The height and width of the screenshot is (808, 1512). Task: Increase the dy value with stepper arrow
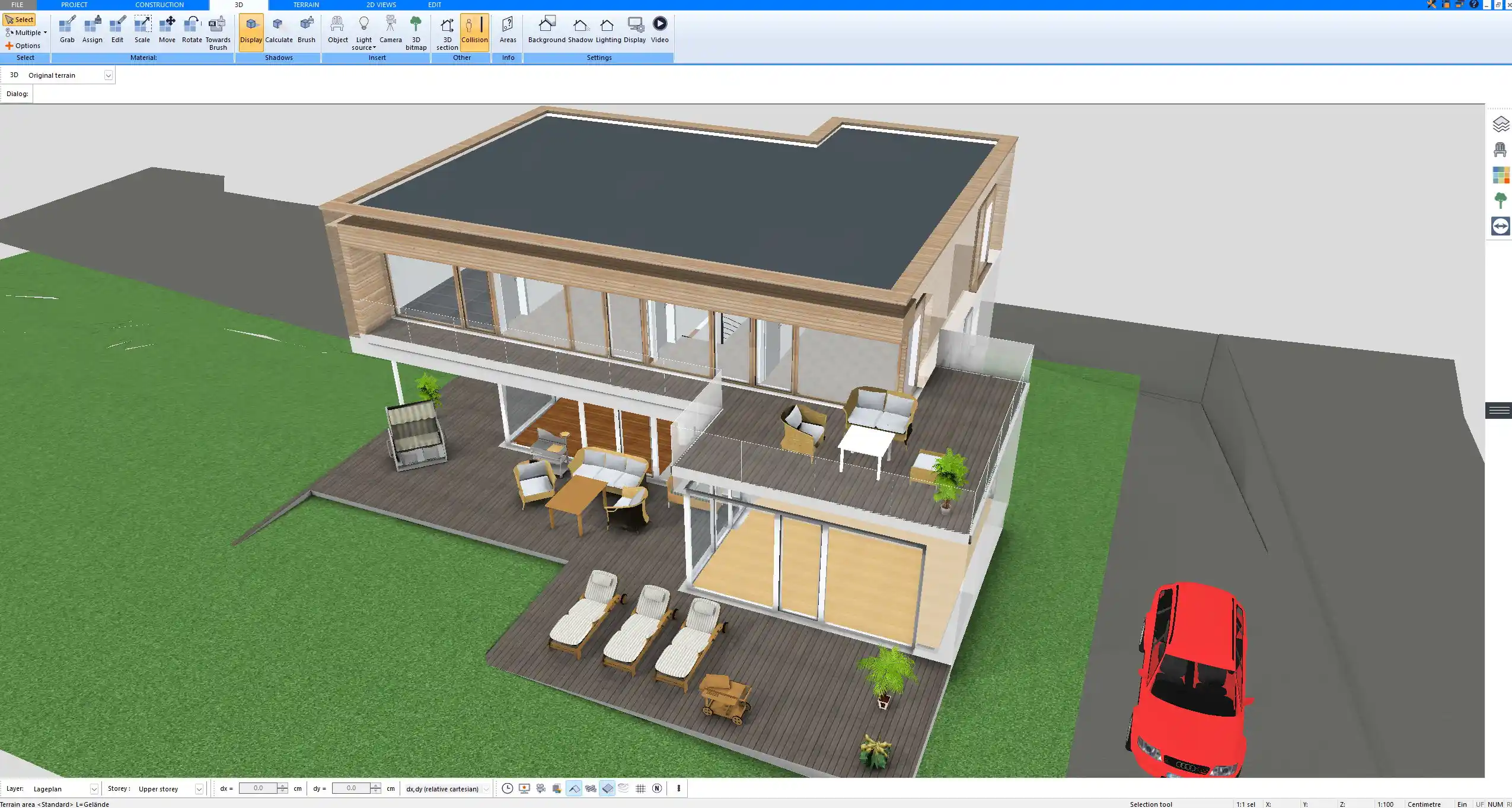[376, 785]
